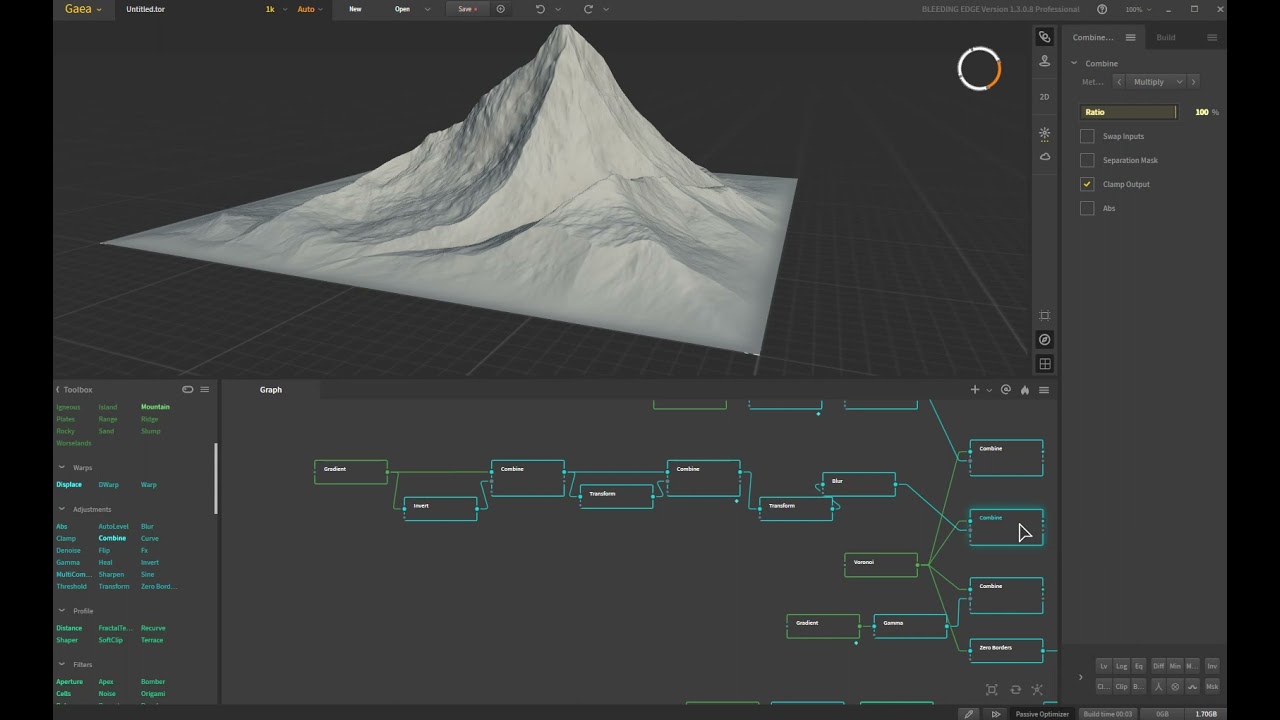Click the four-pane grid layout icon
Screen dimensions: 1280x720
click(x=1044, y=364)
